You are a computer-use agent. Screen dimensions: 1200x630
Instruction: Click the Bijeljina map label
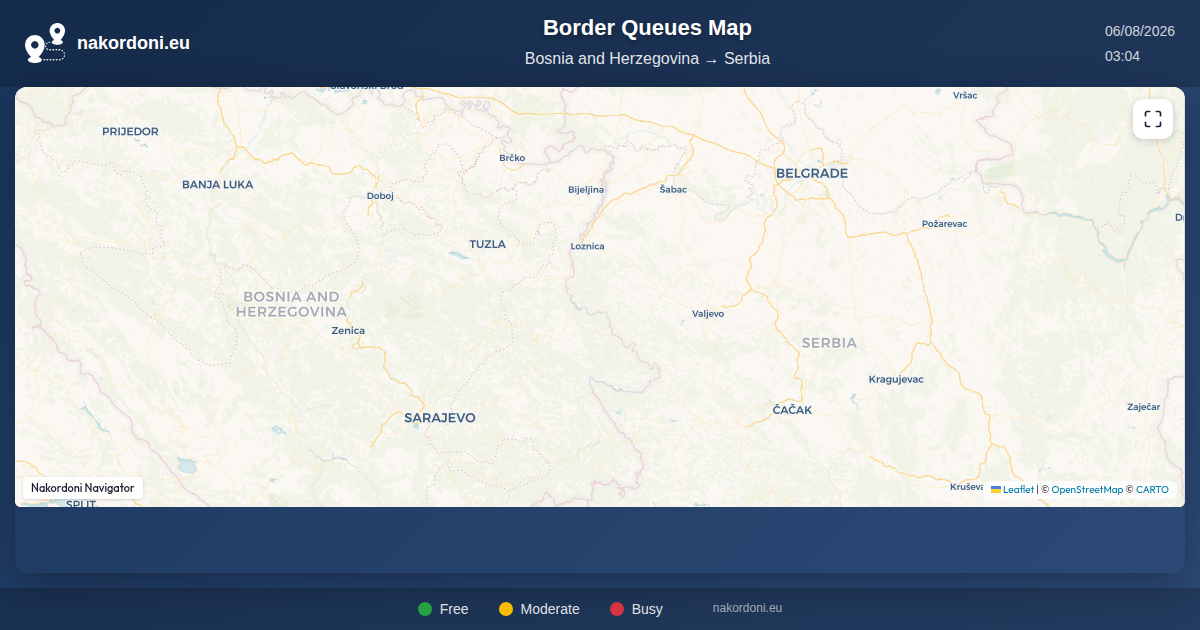[x=586, y=189]
